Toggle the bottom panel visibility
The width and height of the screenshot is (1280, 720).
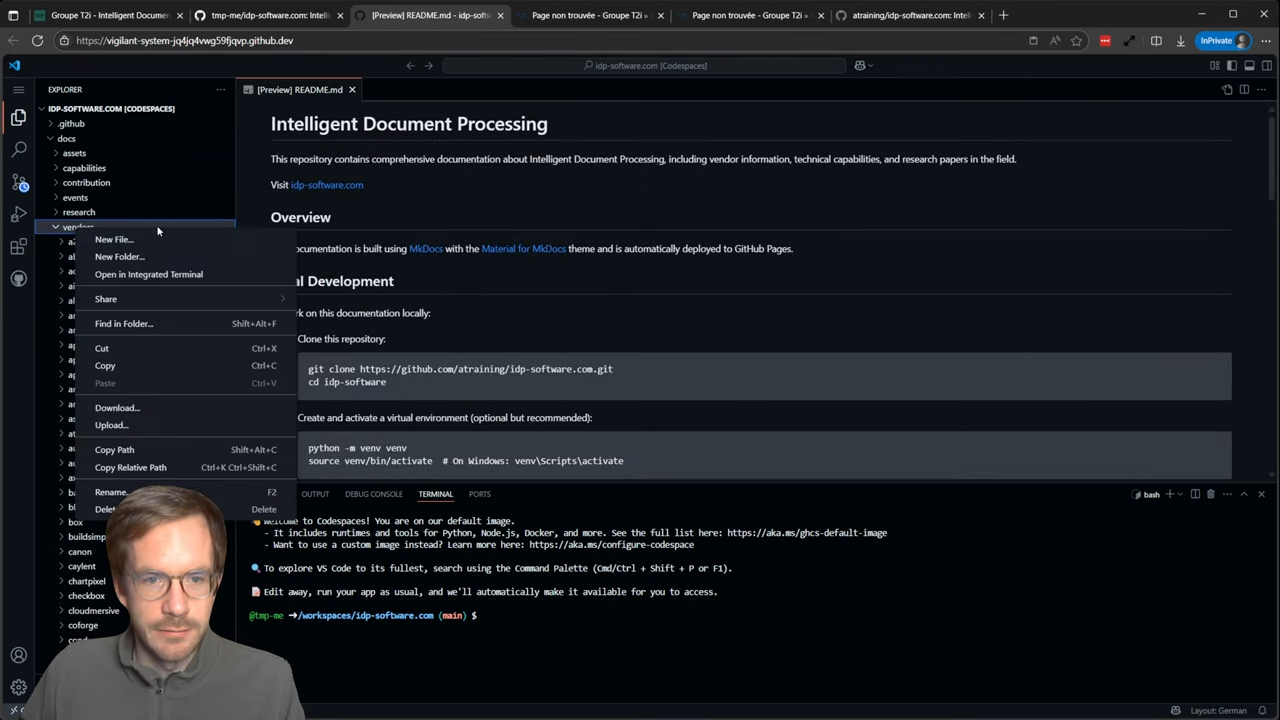click(1249, 66)
